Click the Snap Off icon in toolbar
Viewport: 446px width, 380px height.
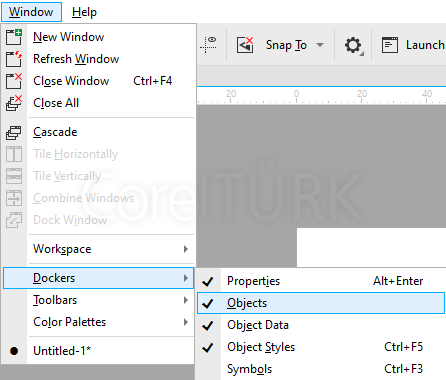(245, 45)
